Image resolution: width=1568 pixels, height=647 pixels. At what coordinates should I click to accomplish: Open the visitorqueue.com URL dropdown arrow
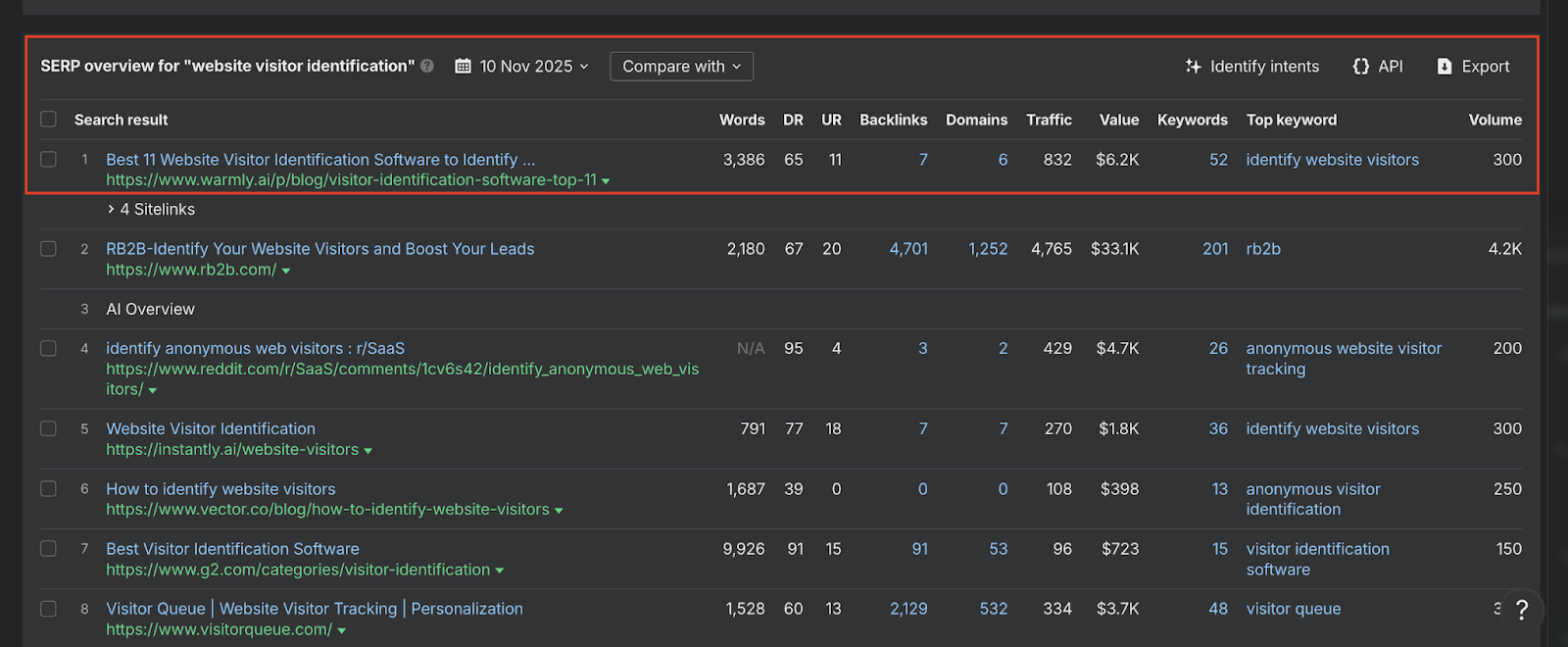(342, 630)
